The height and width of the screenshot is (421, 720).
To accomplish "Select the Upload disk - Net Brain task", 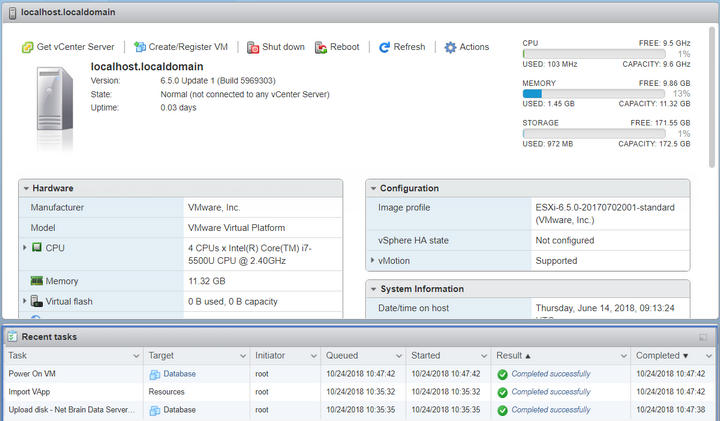I will coord(360,410).
